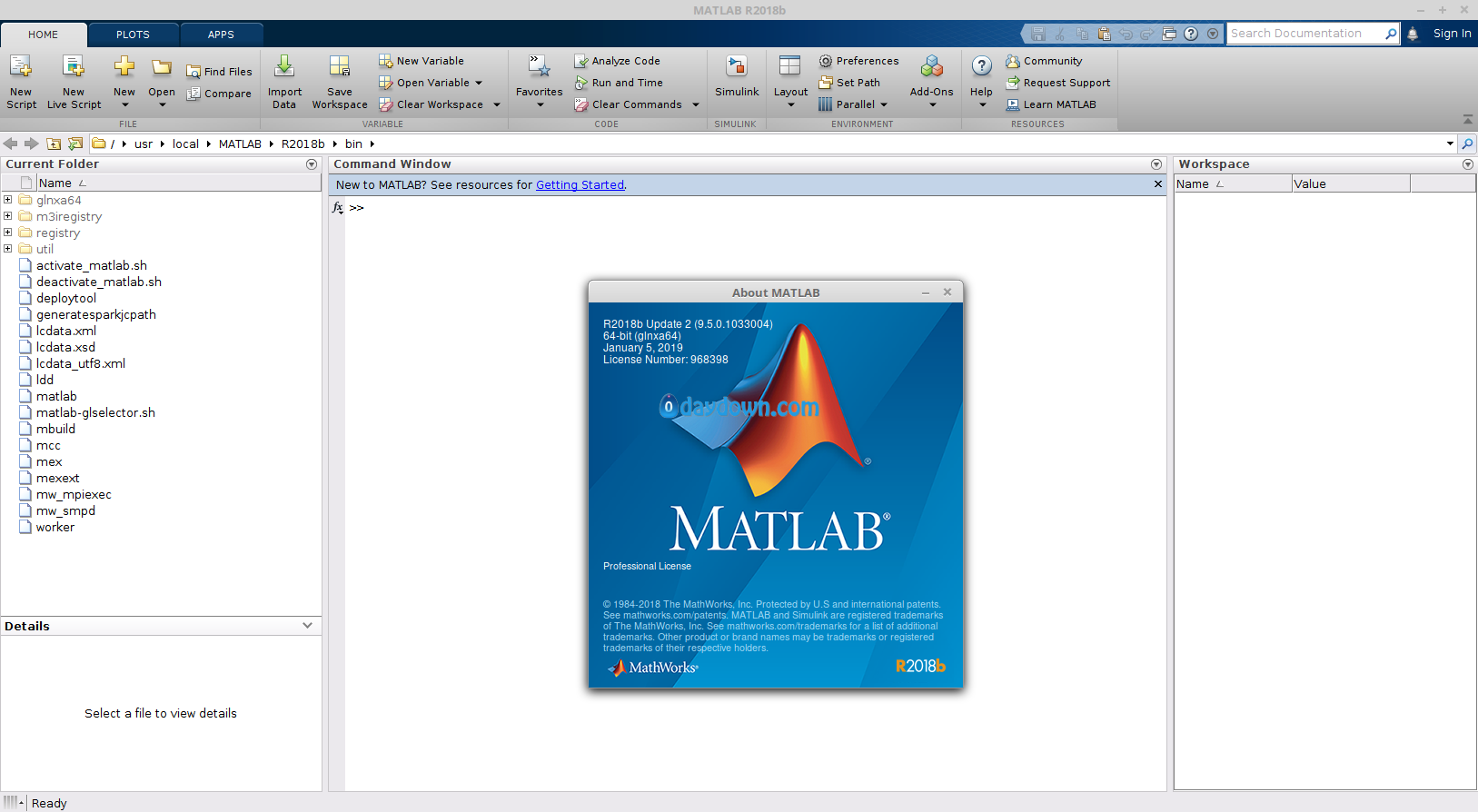
Task: Select the local path segment
Action: pyautogui.click(x=185, y=144)
